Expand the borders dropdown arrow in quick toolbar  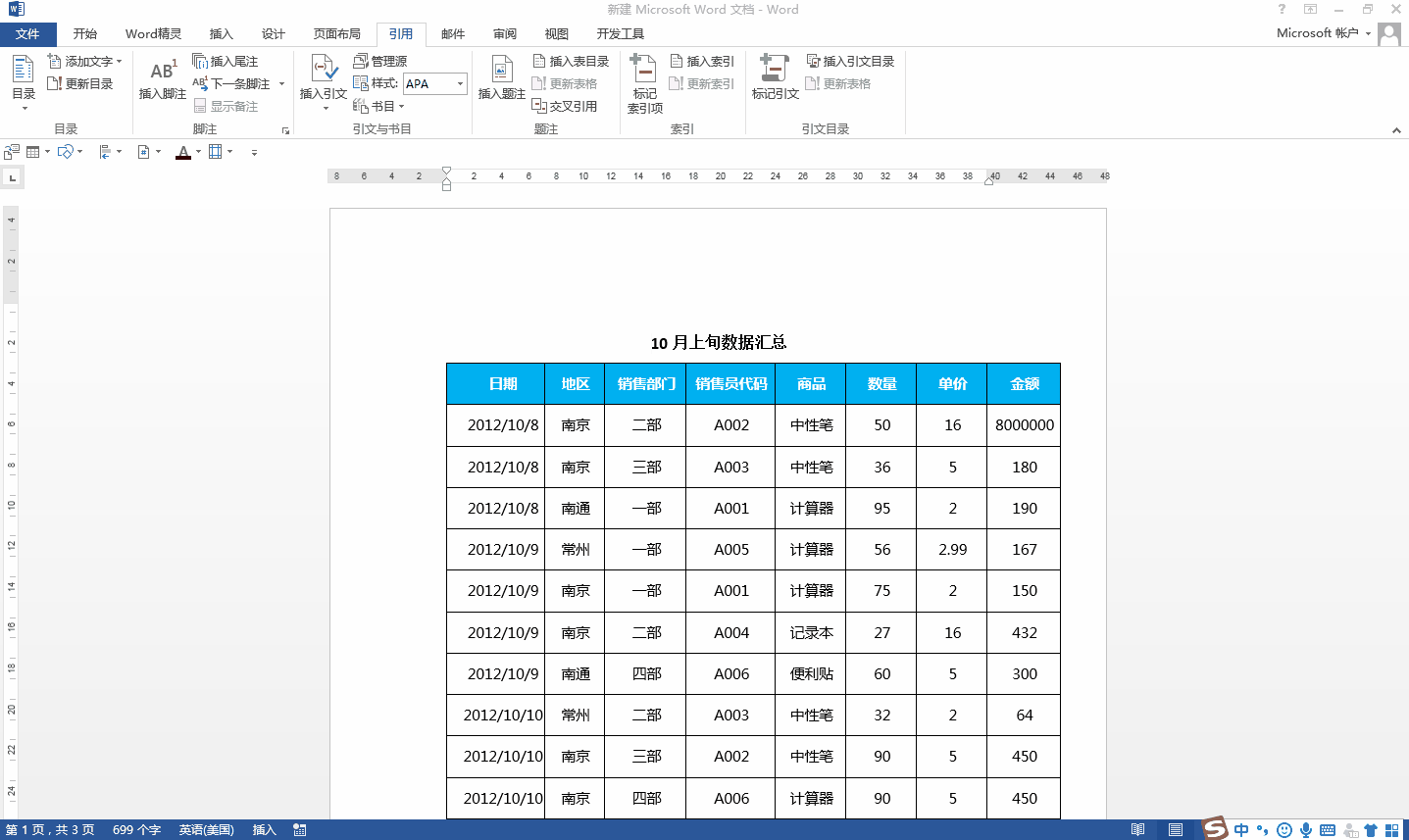coord(230,152)
